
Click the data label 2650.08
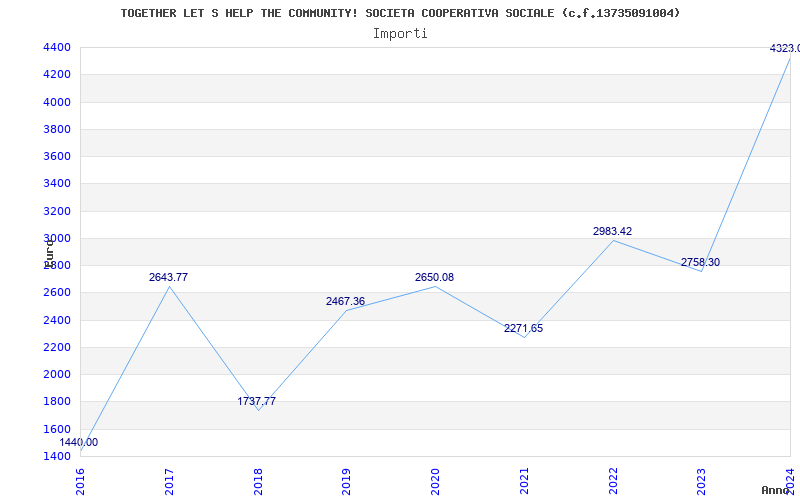(434, 277)
